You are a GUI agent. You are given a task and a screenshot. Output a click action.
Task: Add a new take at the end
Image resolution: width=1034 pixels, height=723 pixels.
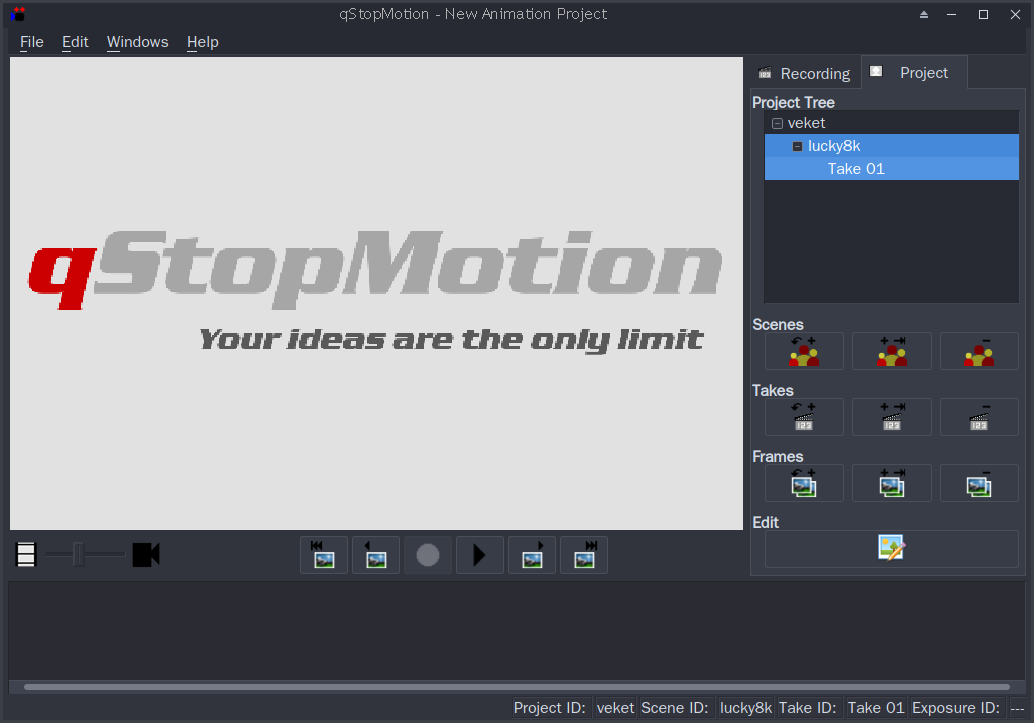point(892,417)
